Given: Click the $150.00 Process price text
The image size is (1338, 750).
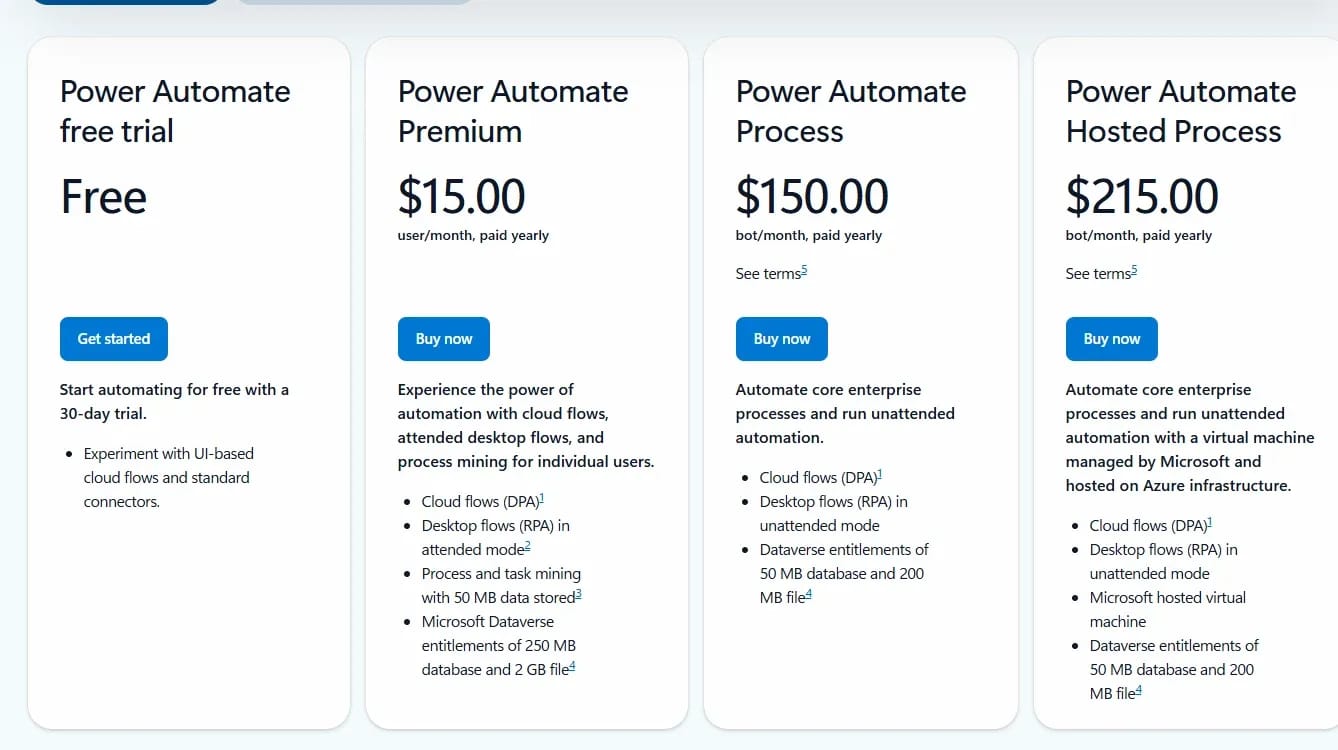Looking at the screenshot, I should point(812,196).
